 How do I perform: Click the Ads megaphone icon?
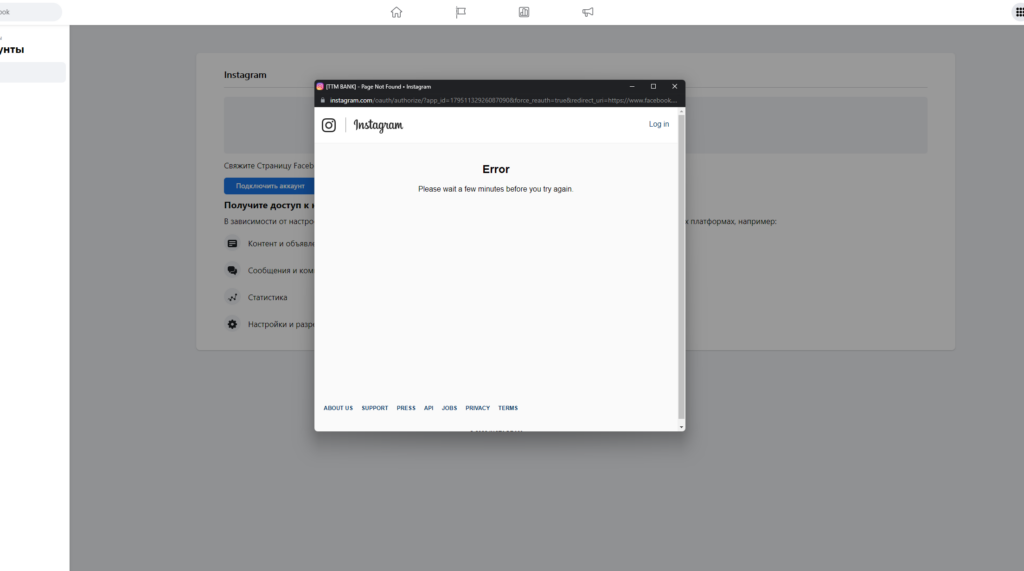588,12
